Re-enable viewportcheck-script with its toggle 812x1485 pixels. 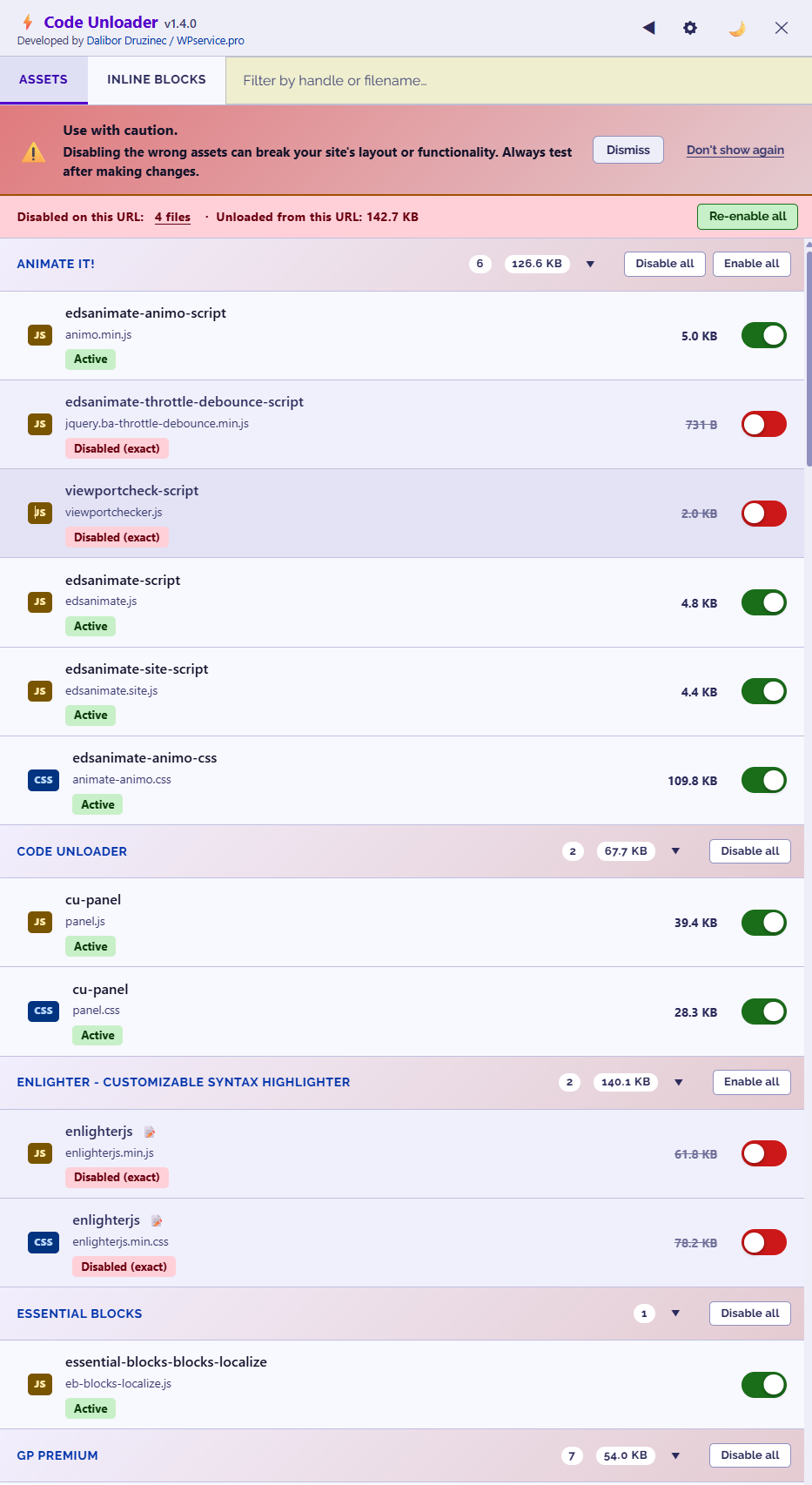[x=763, y=514]
